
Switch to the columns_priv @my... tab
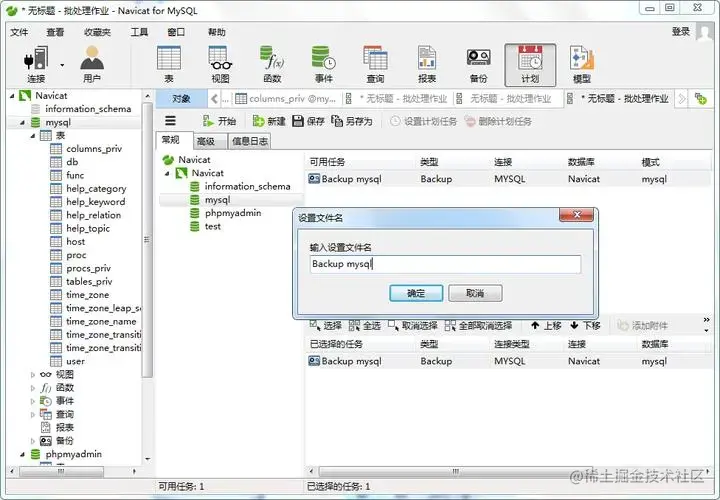285,99
